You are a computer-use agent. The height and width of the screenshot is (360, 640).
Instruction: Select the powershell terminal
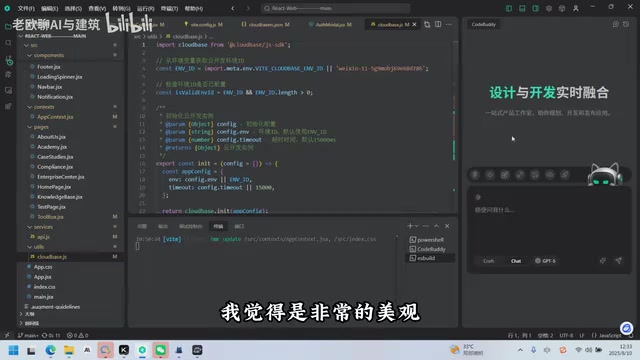point(431,240)
